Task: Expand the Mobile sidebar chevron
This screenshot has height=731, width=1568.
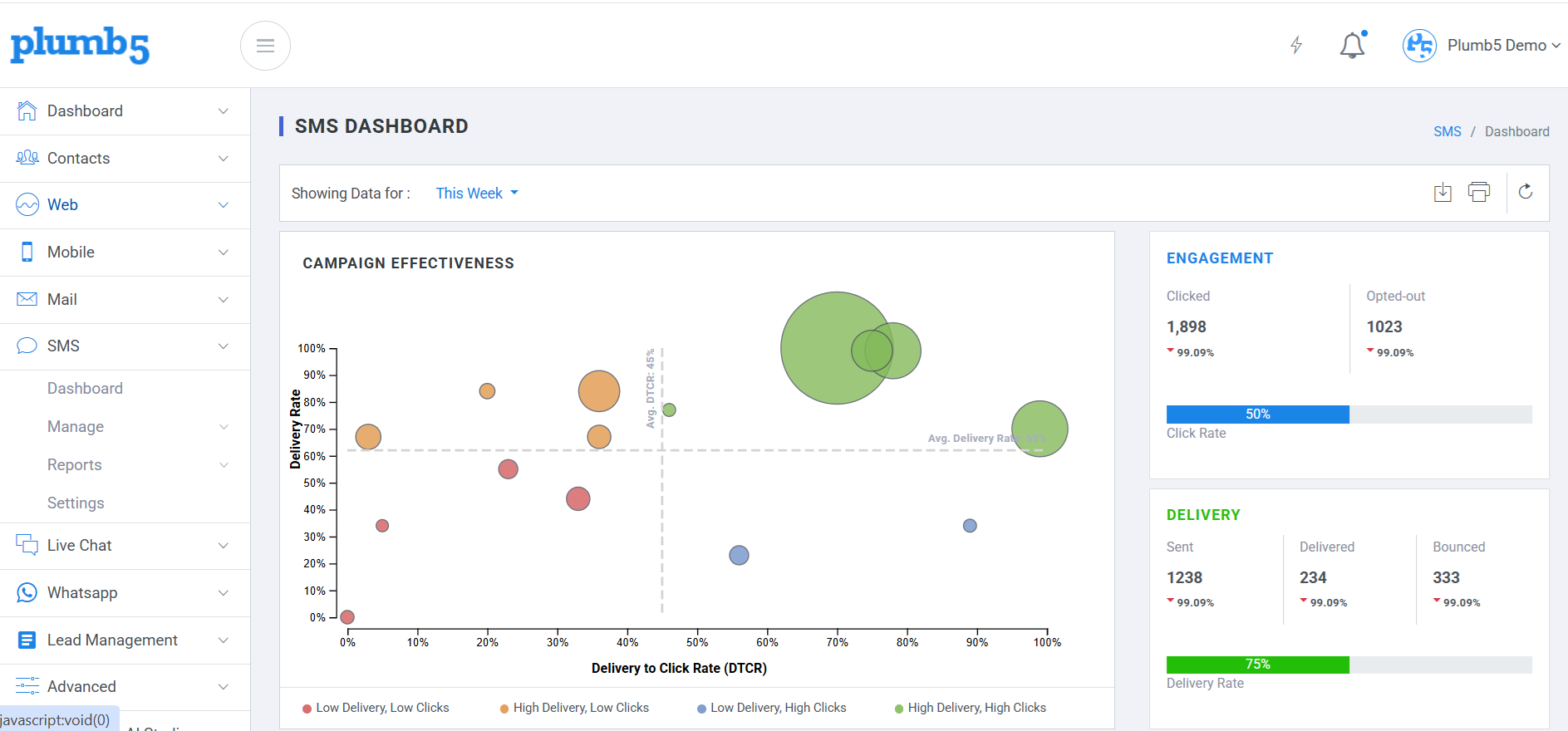Action: [224, 253]
